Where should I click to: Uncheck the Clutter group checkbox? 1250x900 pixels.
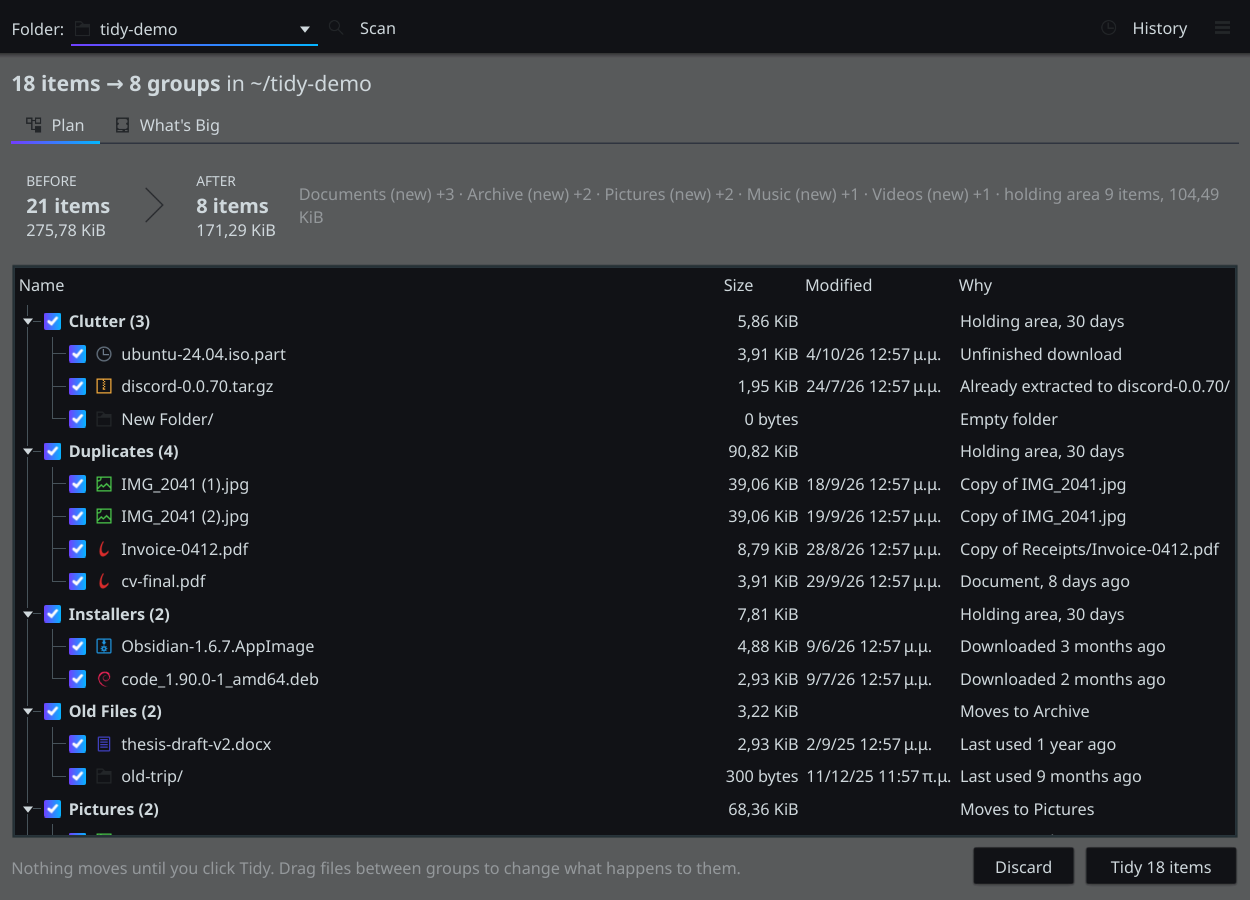pos(53,321)
